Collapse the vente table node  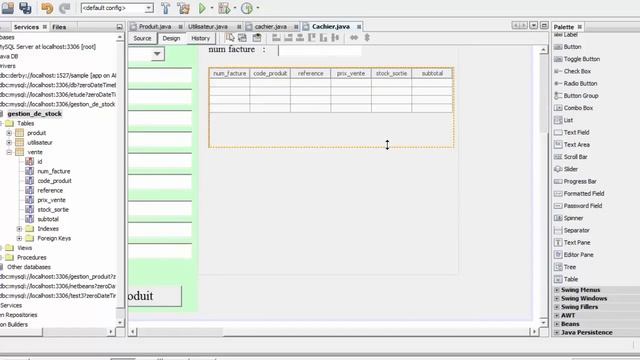[9, 152]
